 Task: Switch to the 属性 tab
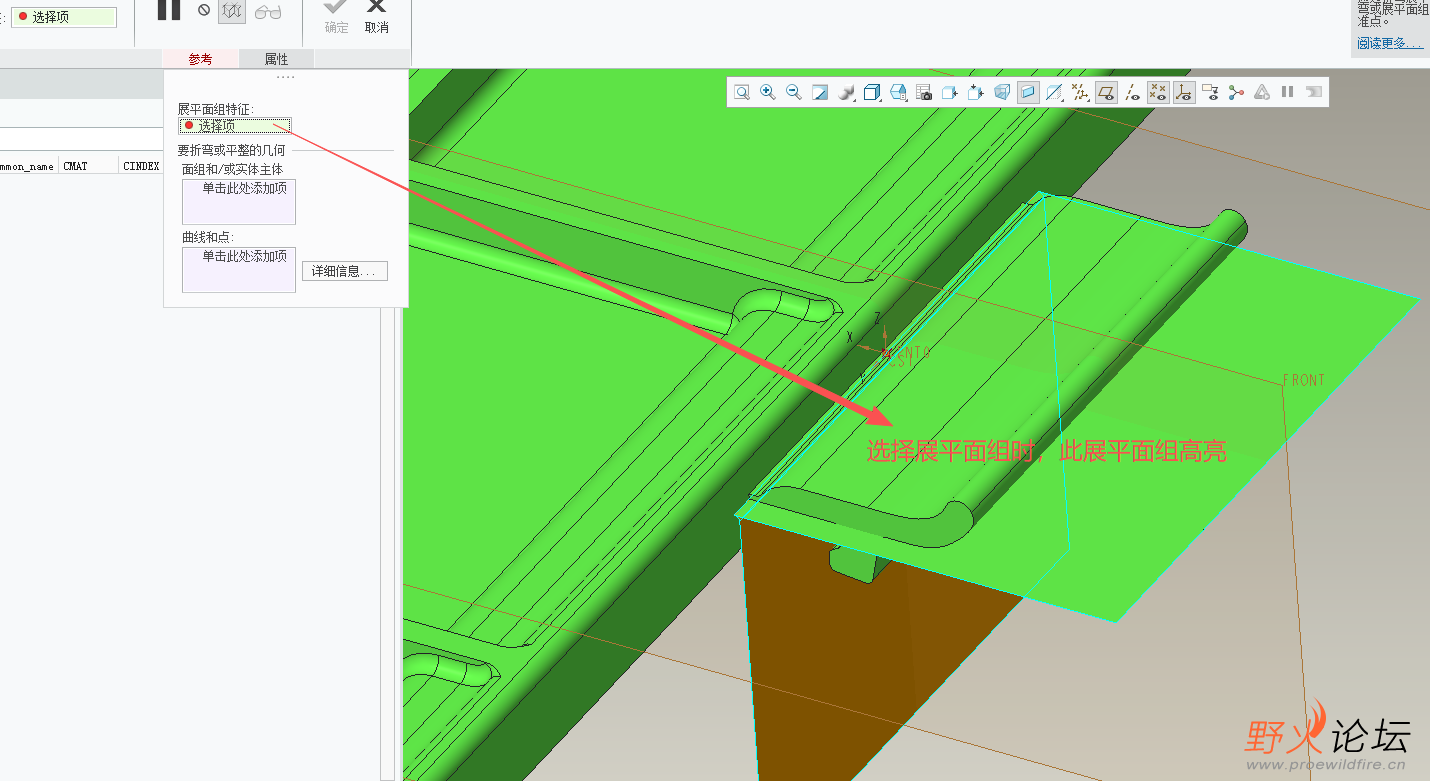(276, 59)
